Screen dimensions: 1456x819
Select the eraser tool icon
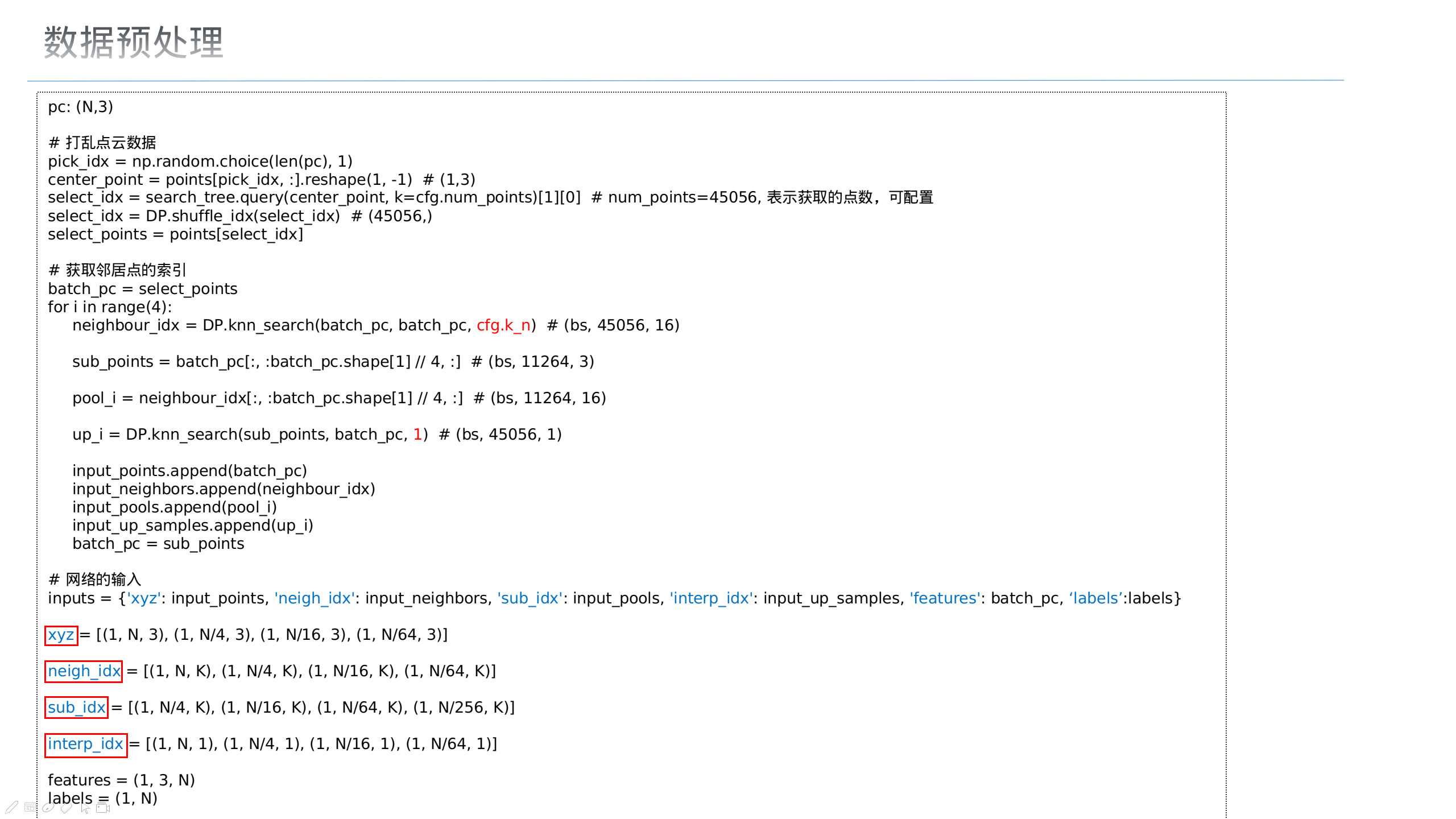pyautogui.click(x=67, y=807)
